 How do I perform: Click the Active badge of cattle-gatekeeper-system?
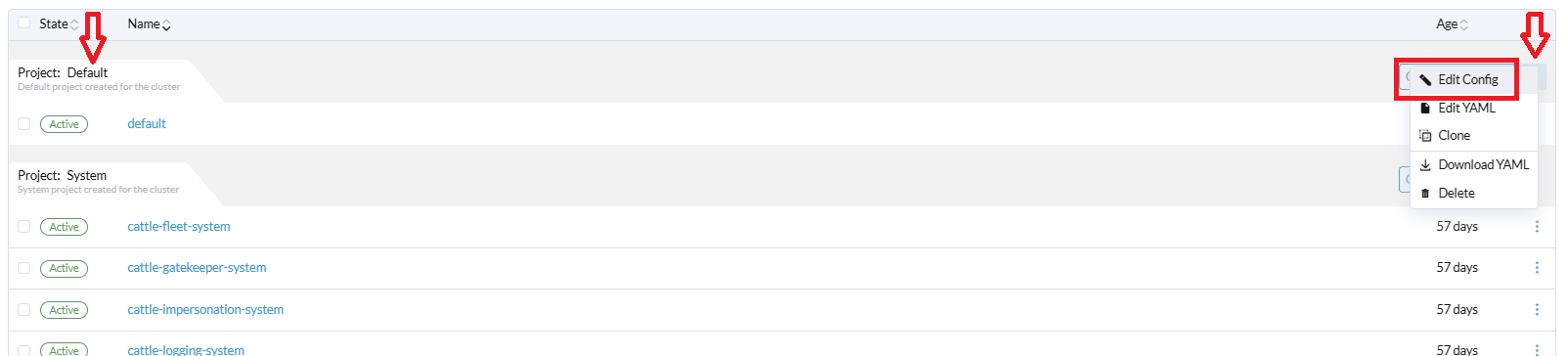point(64,268)
